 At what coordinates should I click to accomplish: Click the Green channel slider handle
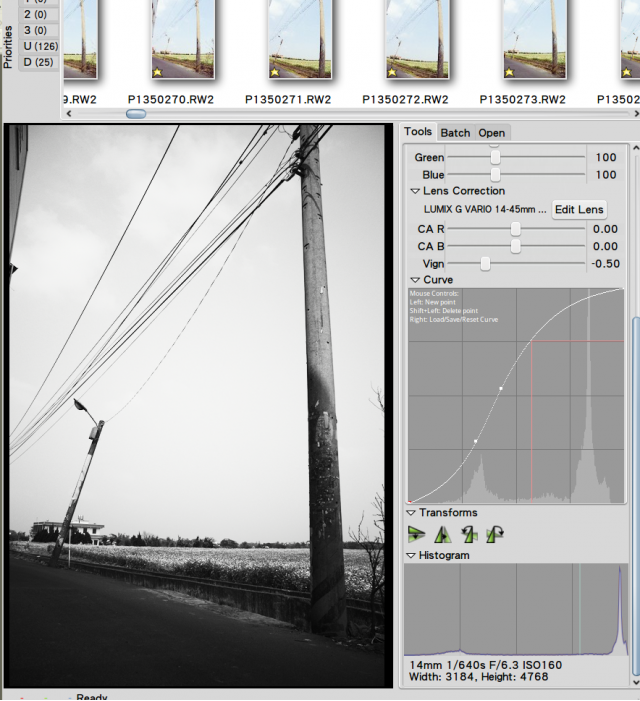[495, 157]
